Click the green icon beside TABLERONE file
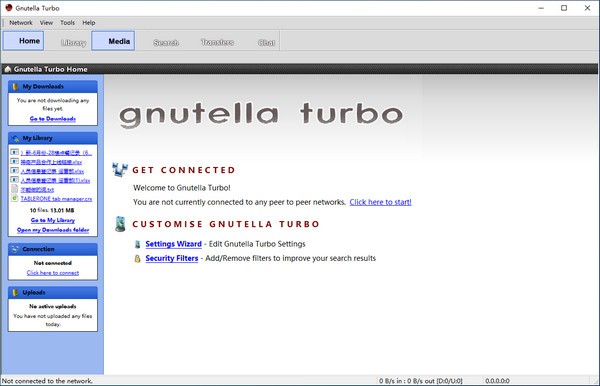This screenshot has height=386, width=600. click(x=15, y=198)
